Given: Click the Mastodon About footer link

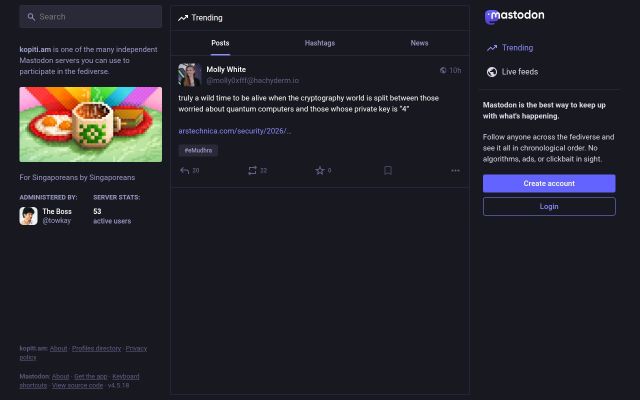Looking at the screenshot, I should [60, 376].
